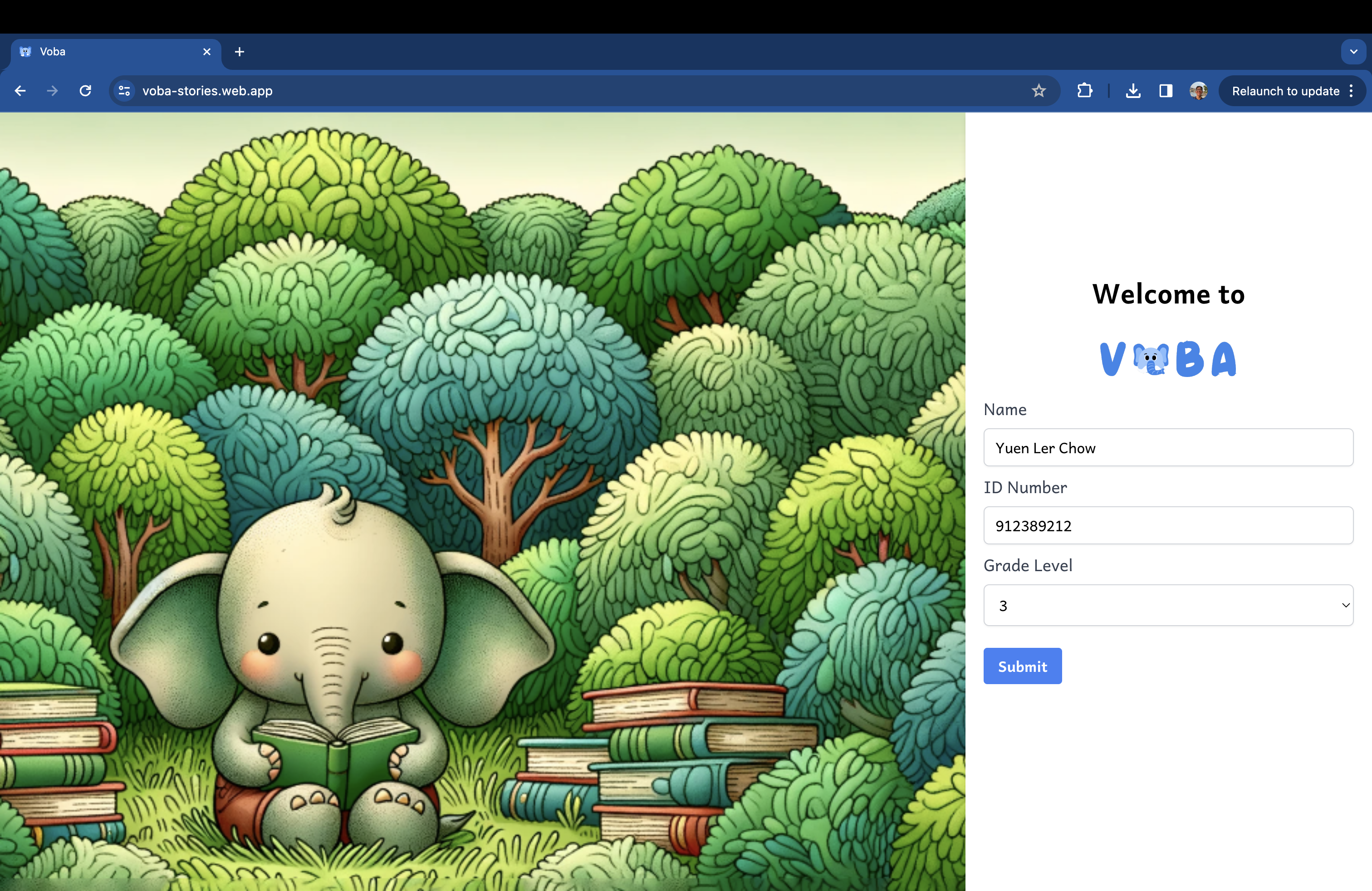Open the Extensions puzzle icon

pyautogui.click(x=1084, y=91)
